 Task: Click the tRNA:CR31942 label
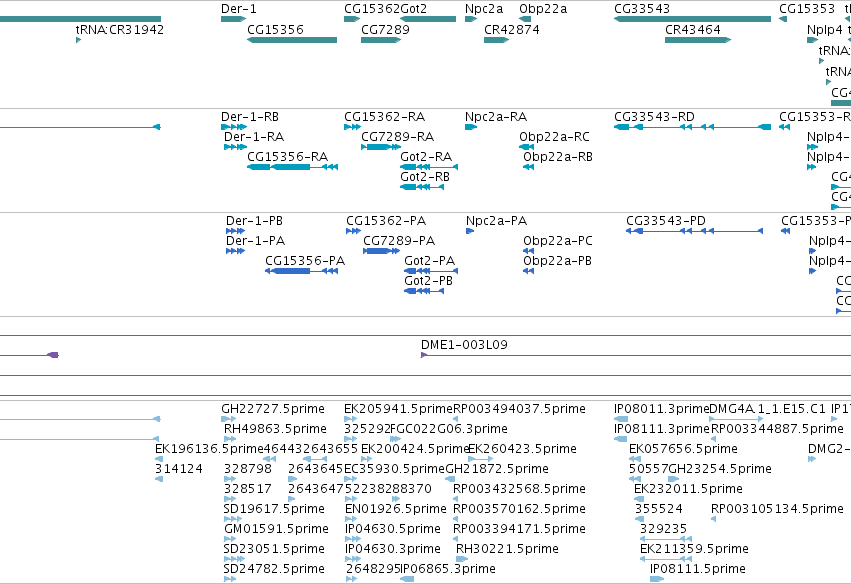point(120,29)
